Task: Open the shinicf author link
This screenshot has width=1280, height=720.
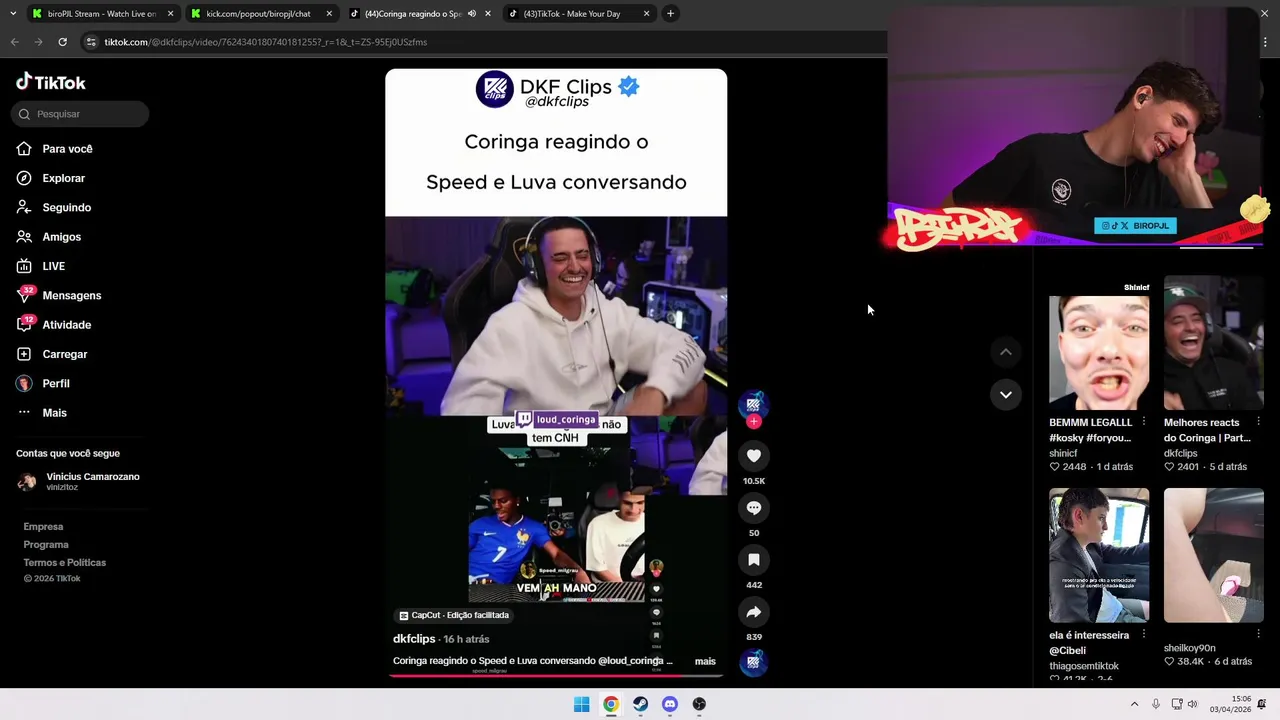Action: [1063, 453]
